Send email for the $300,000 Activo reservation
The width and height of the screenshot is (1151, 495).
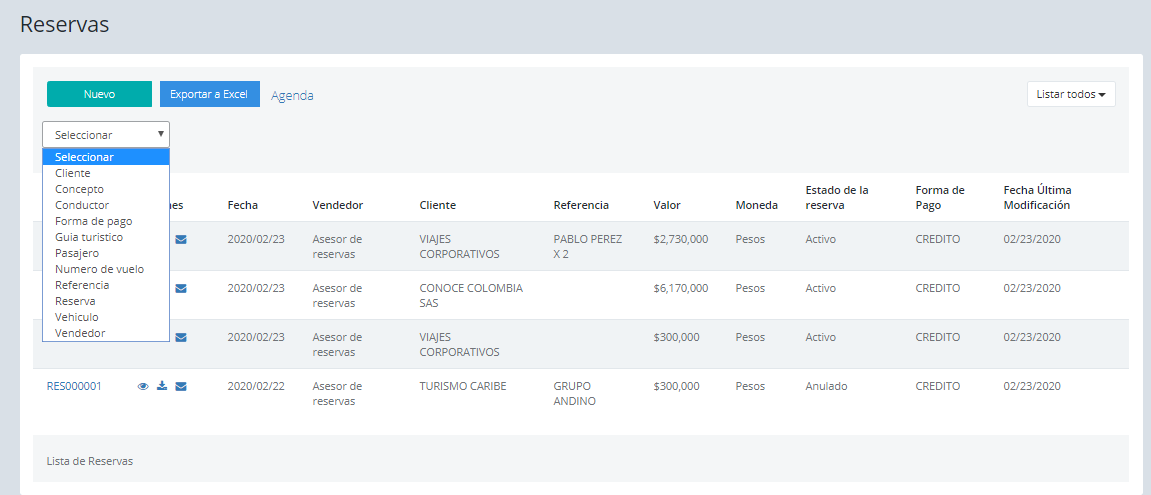181,337
